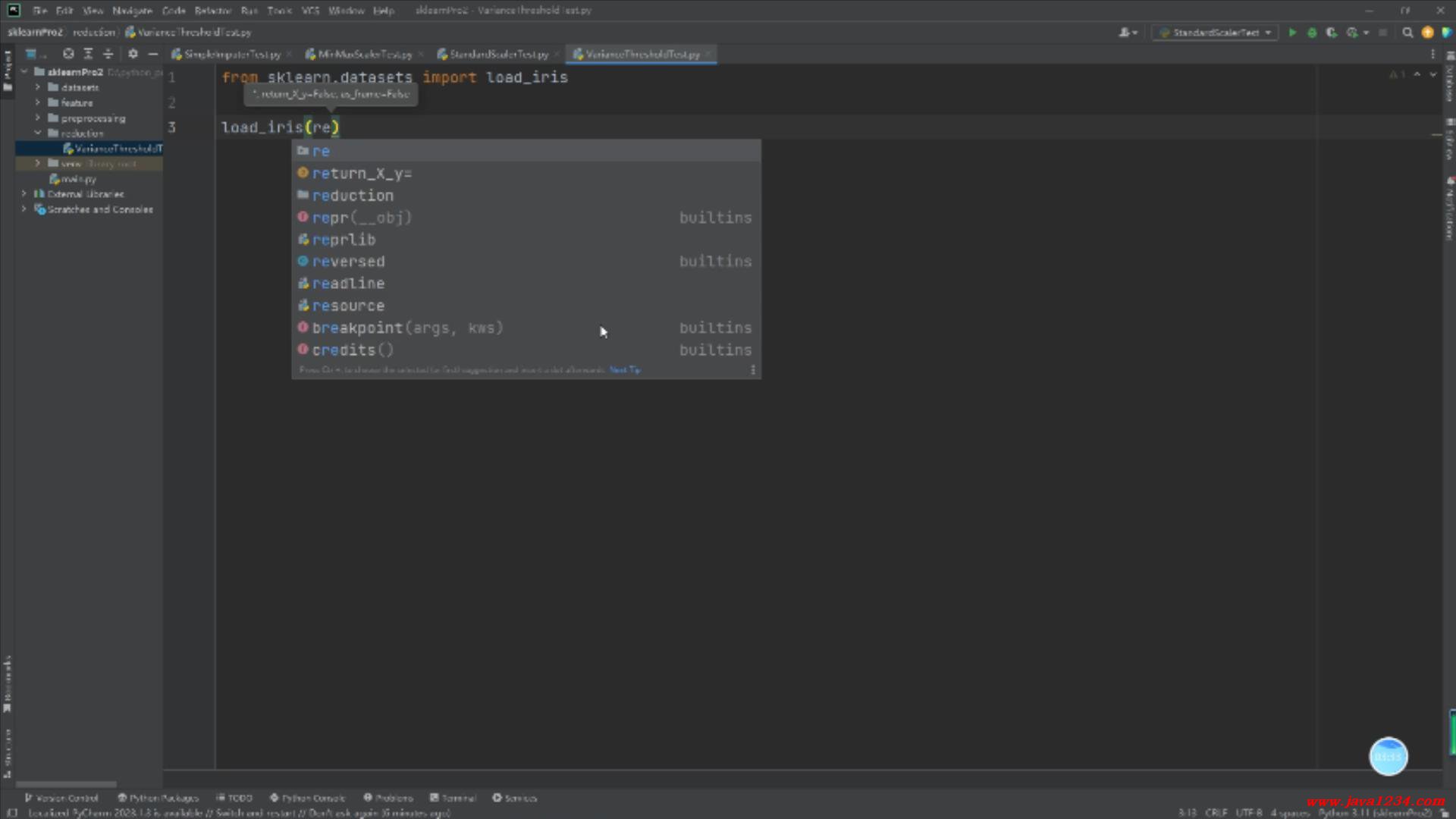Click the green Debug bug icon
1456x819 pixels.
pyautogui.click(x=1312, y=33)
